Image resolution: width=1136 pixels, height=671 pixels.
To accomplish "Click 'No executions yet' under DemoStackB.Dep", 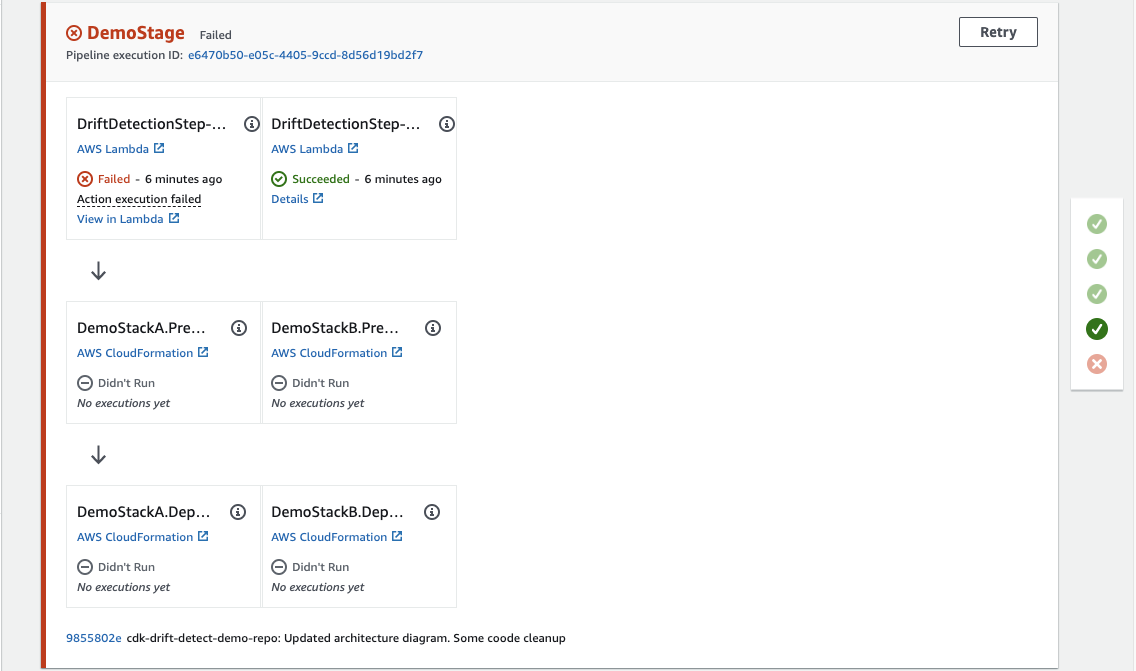I will [317, 587].
